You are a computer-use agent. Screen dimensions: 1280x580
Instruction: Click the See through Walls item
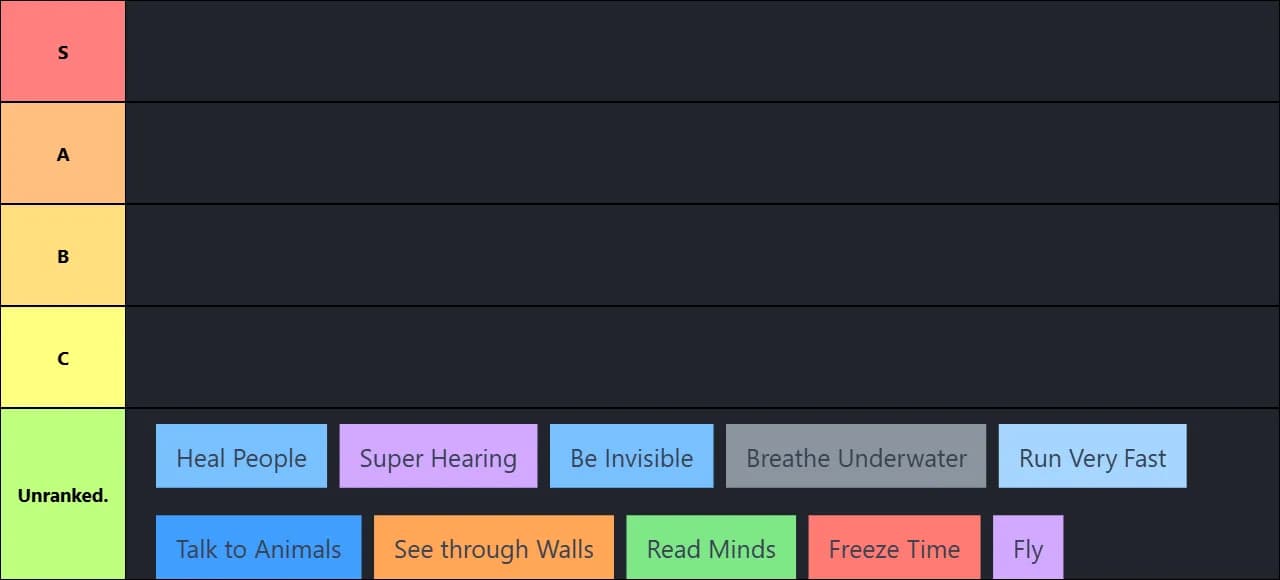point(494,547)
